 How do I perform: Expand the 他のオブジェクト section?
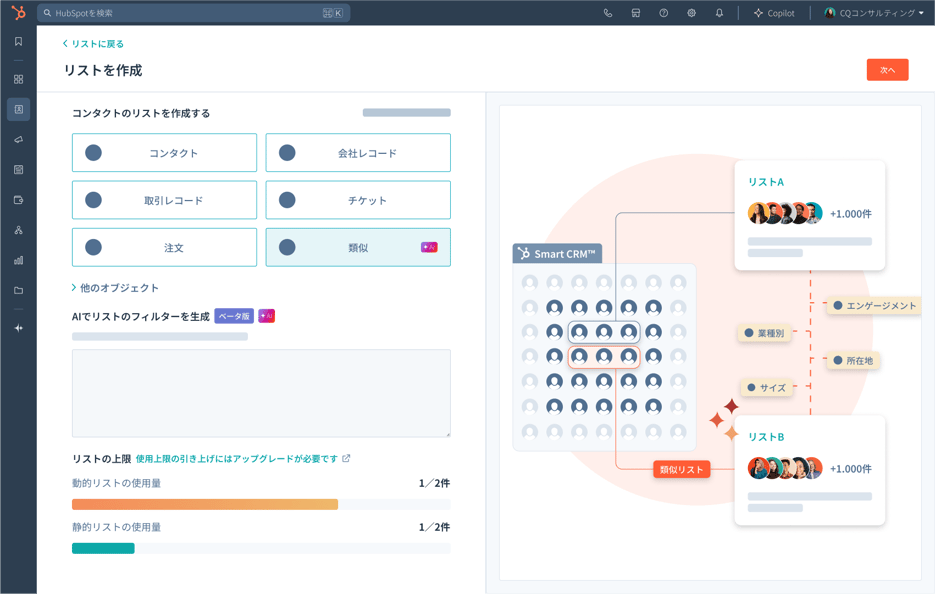tap(116, 288)
